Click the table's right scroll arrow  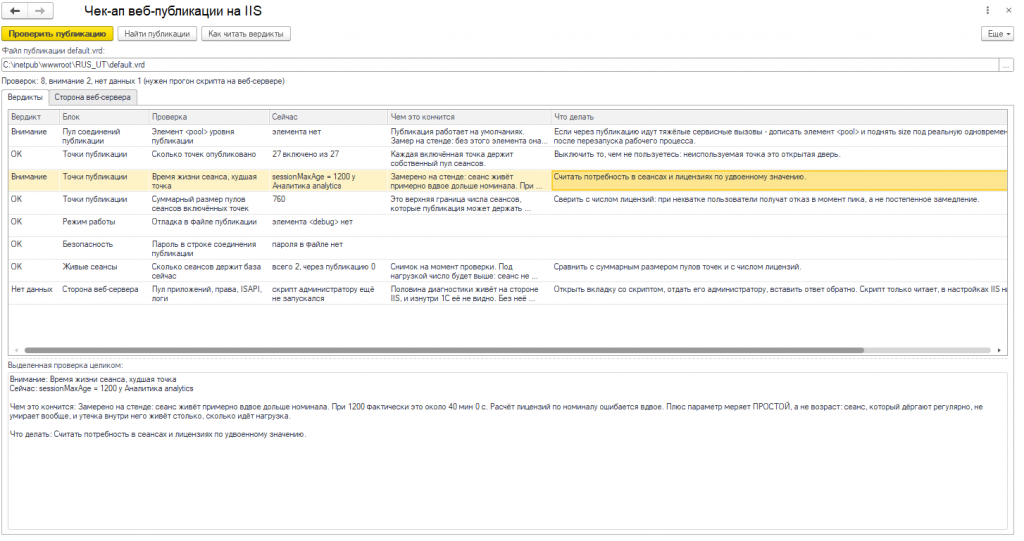(999, 350)
